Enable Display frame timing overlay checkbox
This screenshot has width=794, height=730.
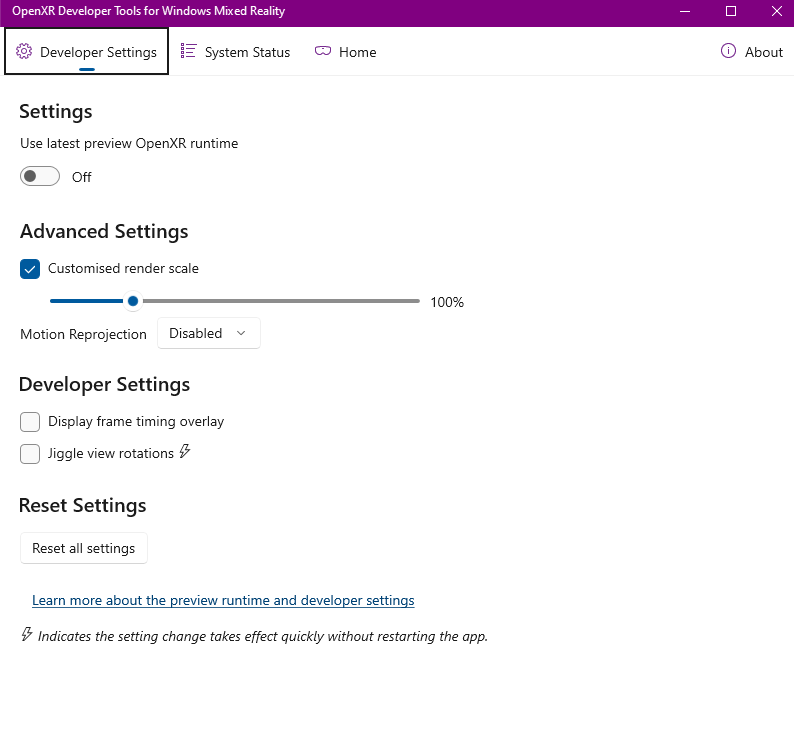30,422
